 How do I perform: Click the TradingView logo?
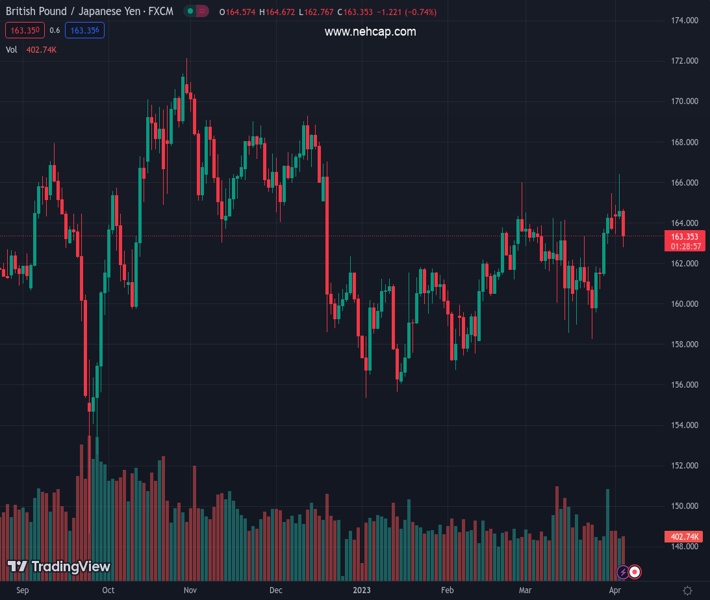pyautogui.click(x=59, y=567)
